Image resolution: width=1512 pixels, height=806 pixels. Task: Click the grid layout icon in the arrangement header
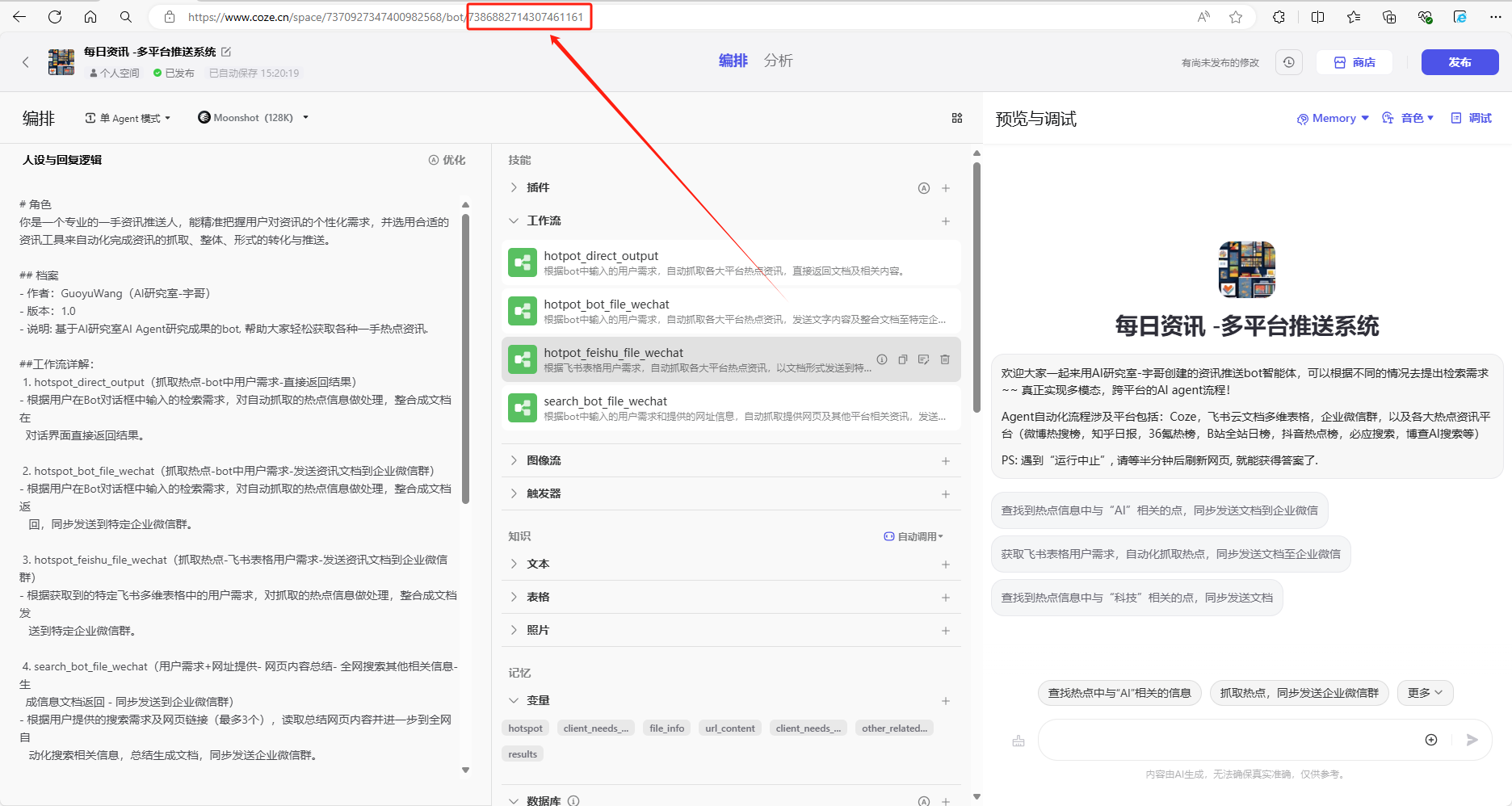pyautogui.click(x=957, y=118)
